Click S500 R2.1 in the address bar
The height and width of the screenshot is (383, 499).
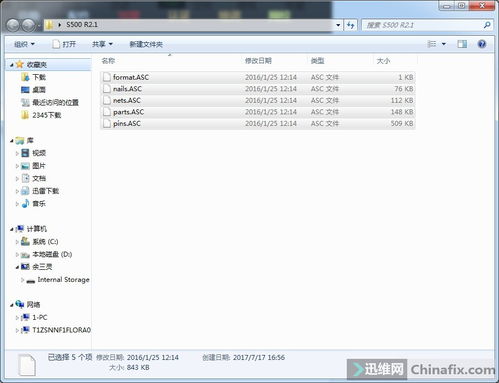[x=82, y=25]
